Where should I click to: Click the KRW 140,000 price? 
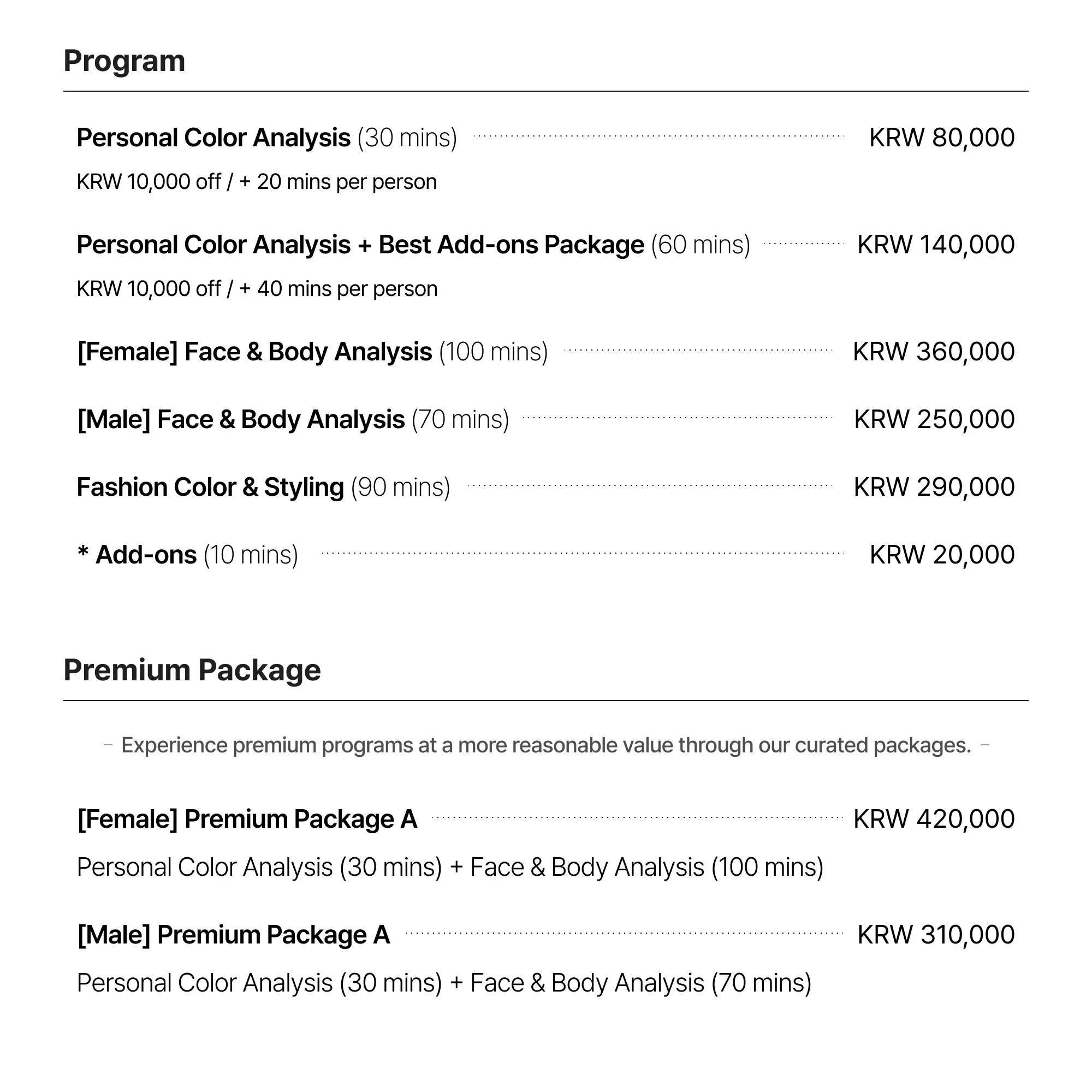pos(935,245)
